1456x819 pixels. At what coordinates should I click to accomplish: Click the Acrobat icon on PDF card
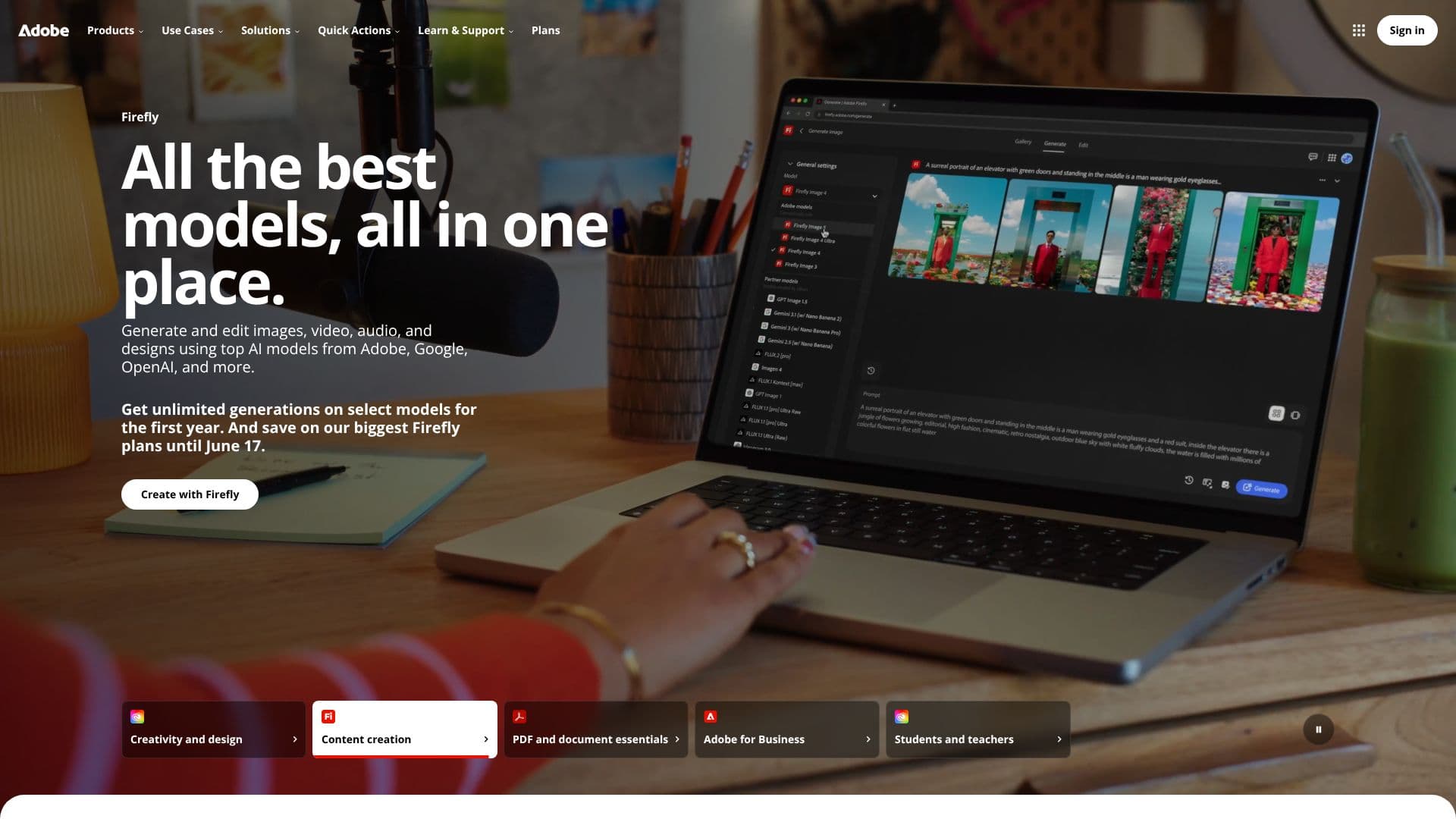[x=519, y=717]
